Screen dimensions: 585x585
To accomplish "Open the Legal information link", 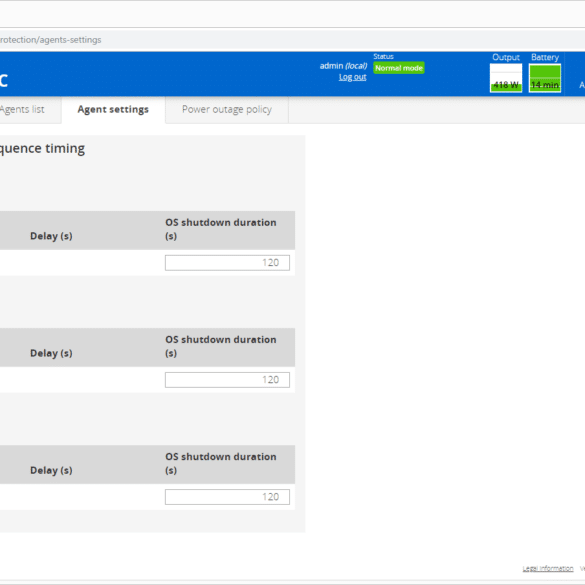I will [548, 569].
